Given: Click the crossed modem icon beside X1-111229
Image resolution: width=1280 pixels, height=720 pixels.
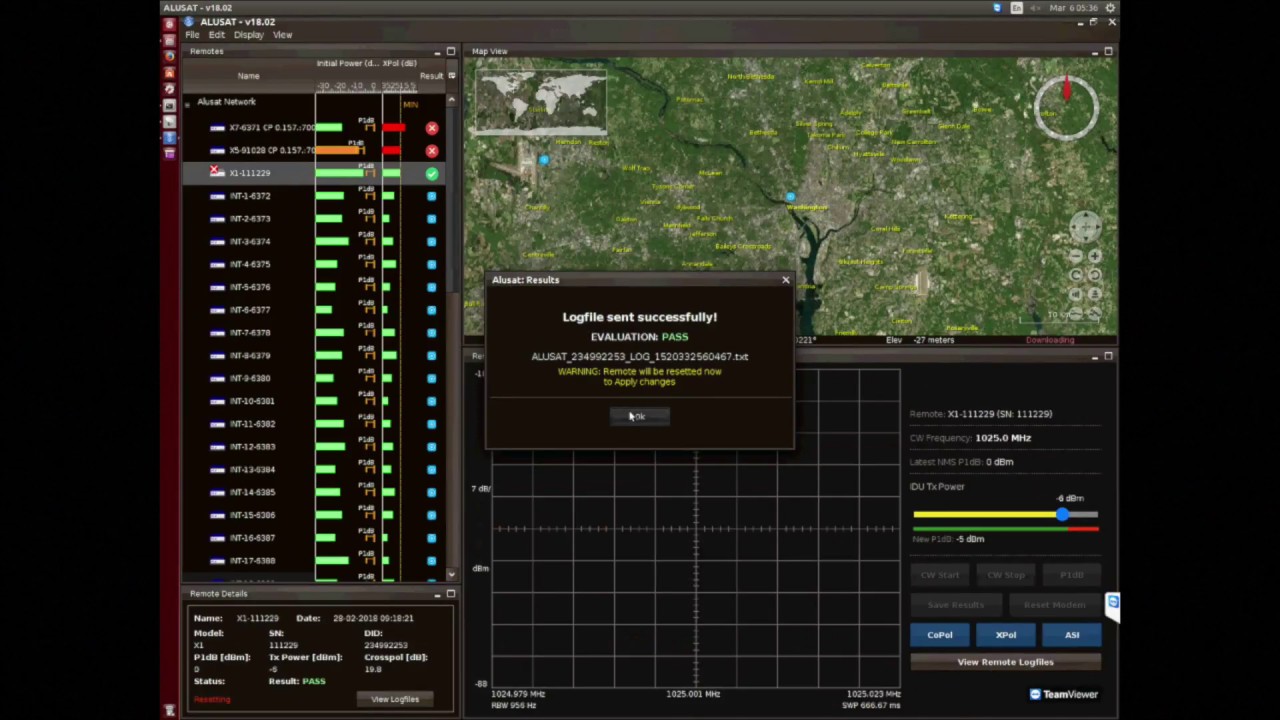Looking at the screenshot, I should coord(217,173).
